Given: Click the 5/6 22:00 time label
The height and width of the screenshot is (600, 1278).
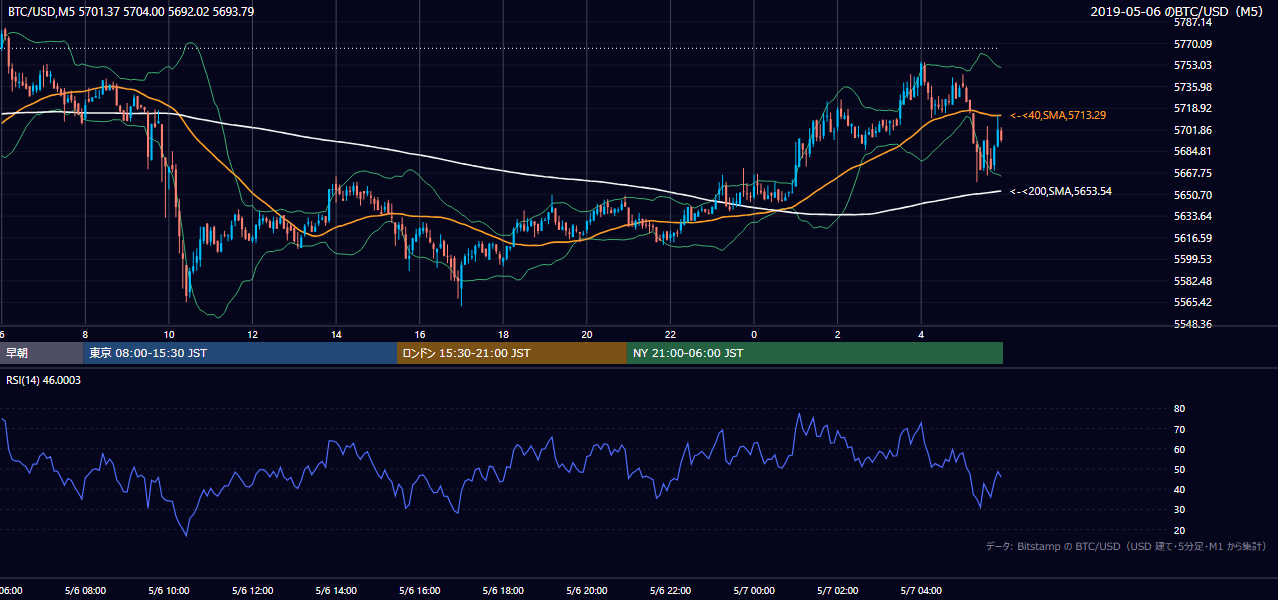Looking at the screenshot, I should 671,591.
